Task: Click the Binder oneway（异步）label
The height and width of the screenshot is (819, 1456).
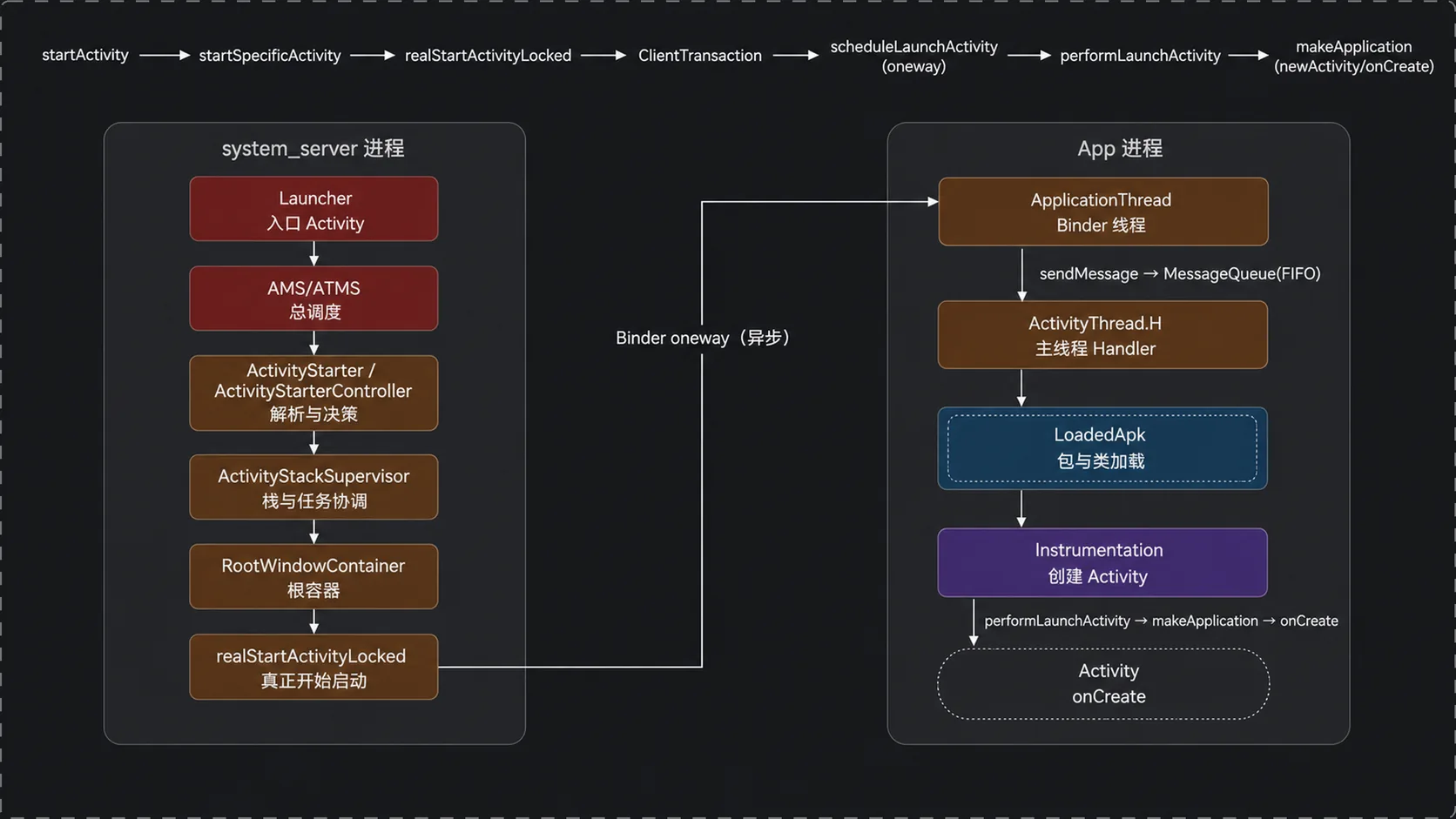Action: 703,338
